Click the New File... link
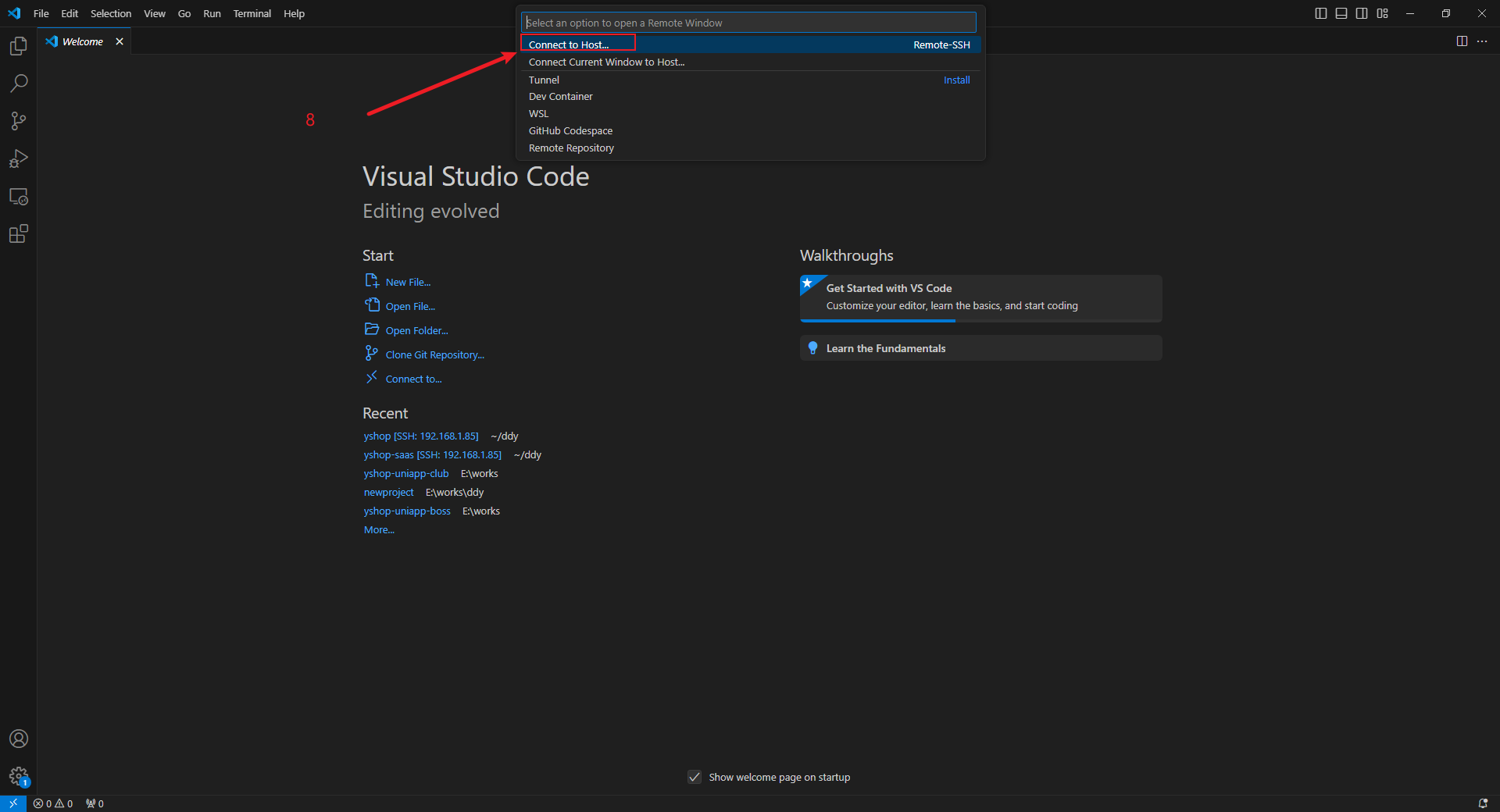Viewport: 1500px width, 812px height. [x=408, y=282]
